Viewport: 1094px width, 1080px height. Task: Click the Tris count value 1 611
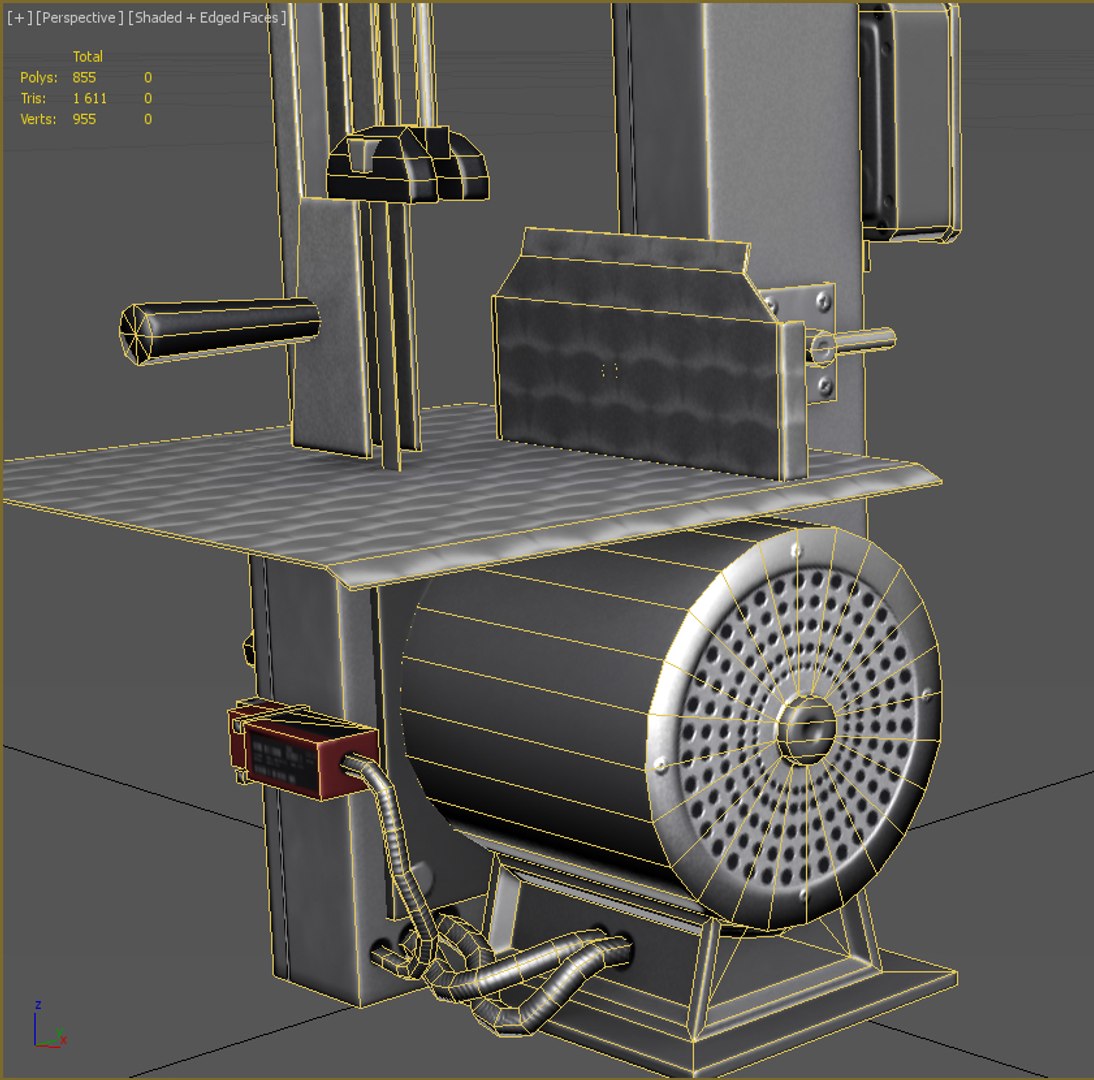pos(90,98)
